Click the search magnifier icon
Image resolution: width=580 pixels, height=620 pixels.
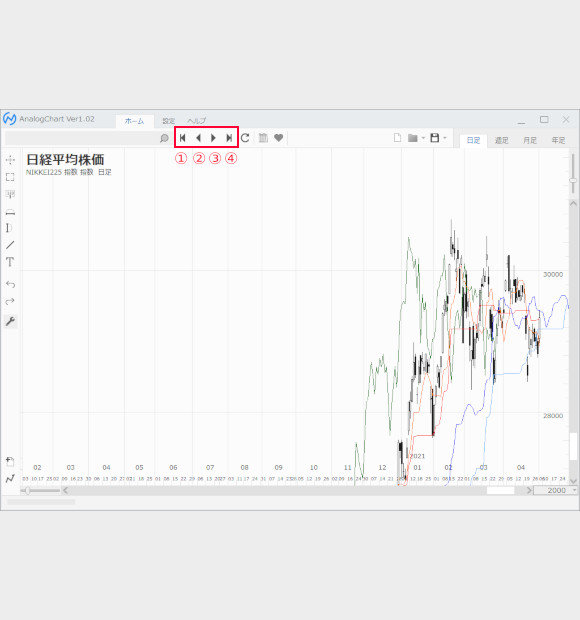164,138
